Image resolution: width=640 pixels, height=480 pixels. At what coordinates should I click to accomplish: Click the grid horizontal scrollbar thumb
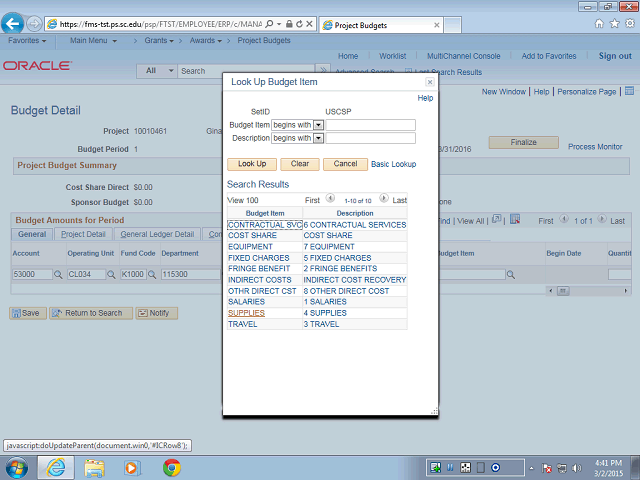pos(563,291)
